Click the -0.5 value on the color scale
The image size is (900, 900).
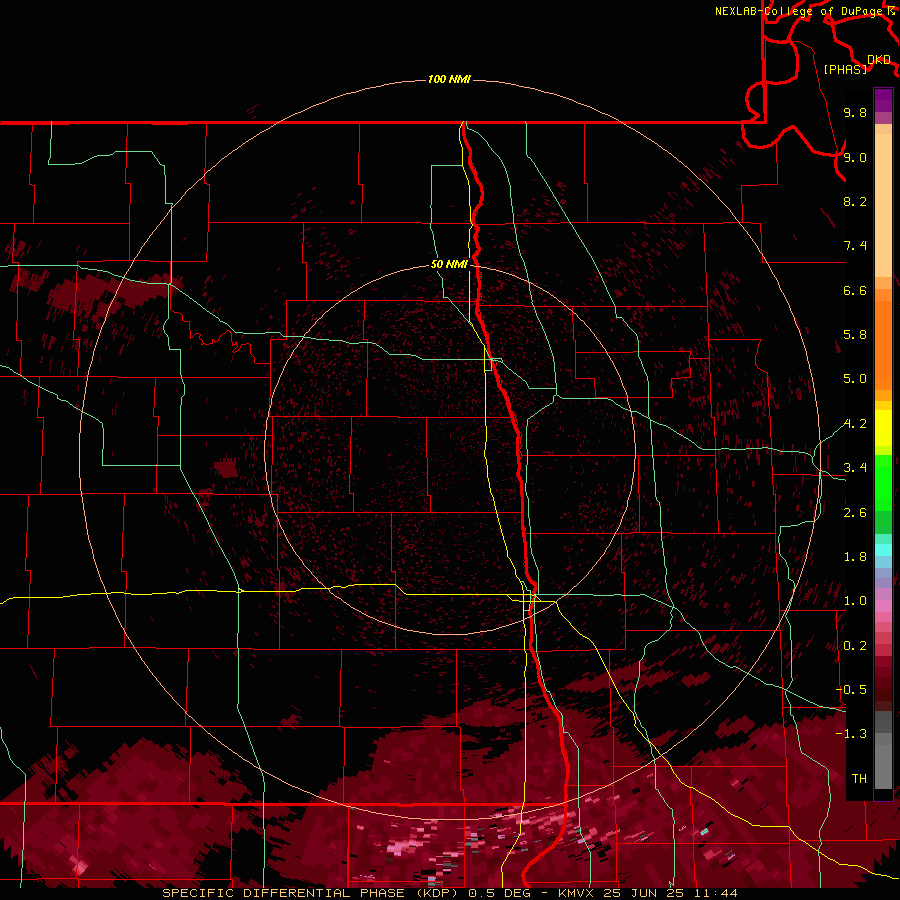[x=851, y=690]
